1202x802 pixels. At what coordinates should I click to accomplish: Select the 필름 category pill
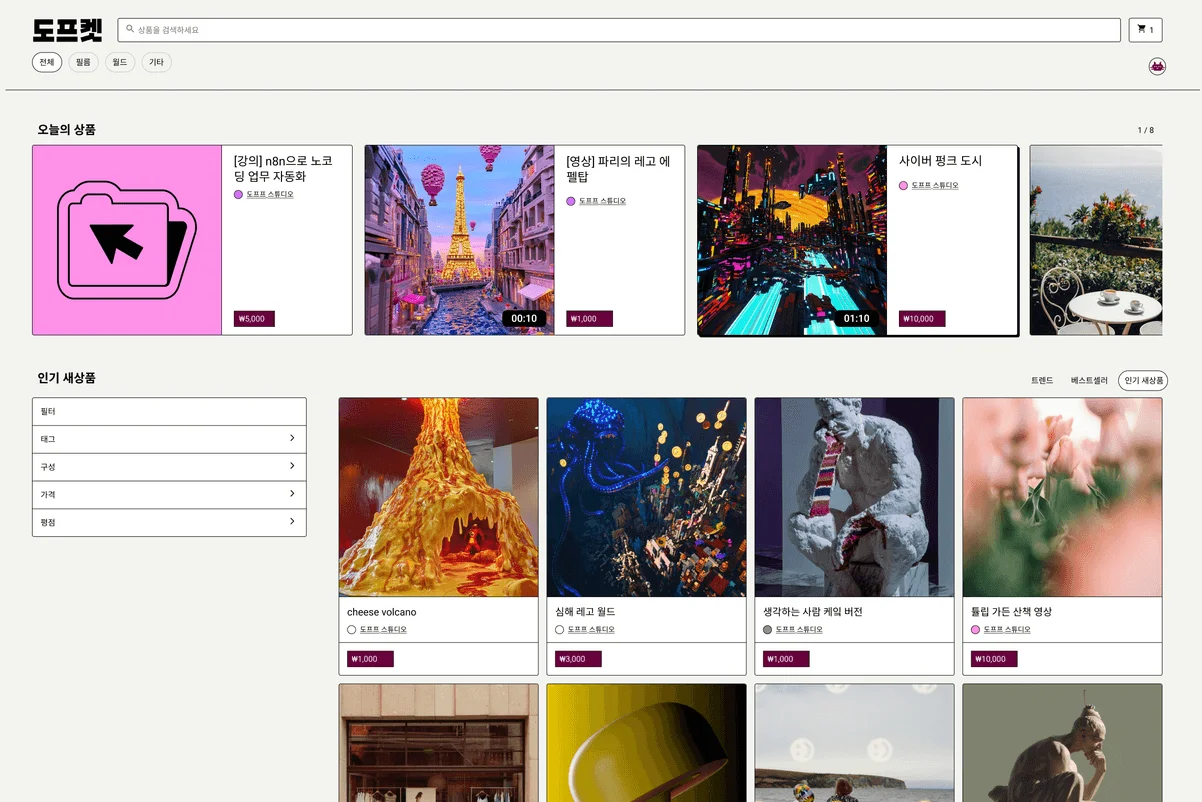(83, 63)
